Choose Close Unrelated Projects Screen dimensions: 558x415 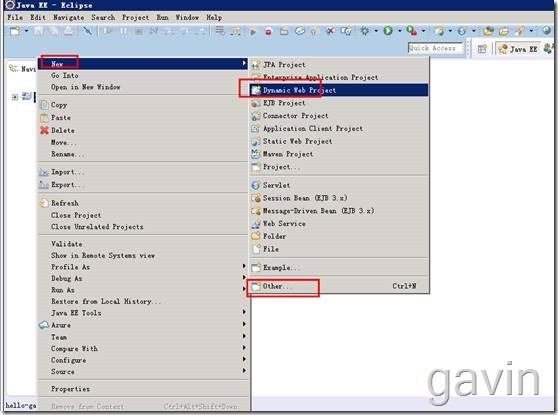coord(97,227)
